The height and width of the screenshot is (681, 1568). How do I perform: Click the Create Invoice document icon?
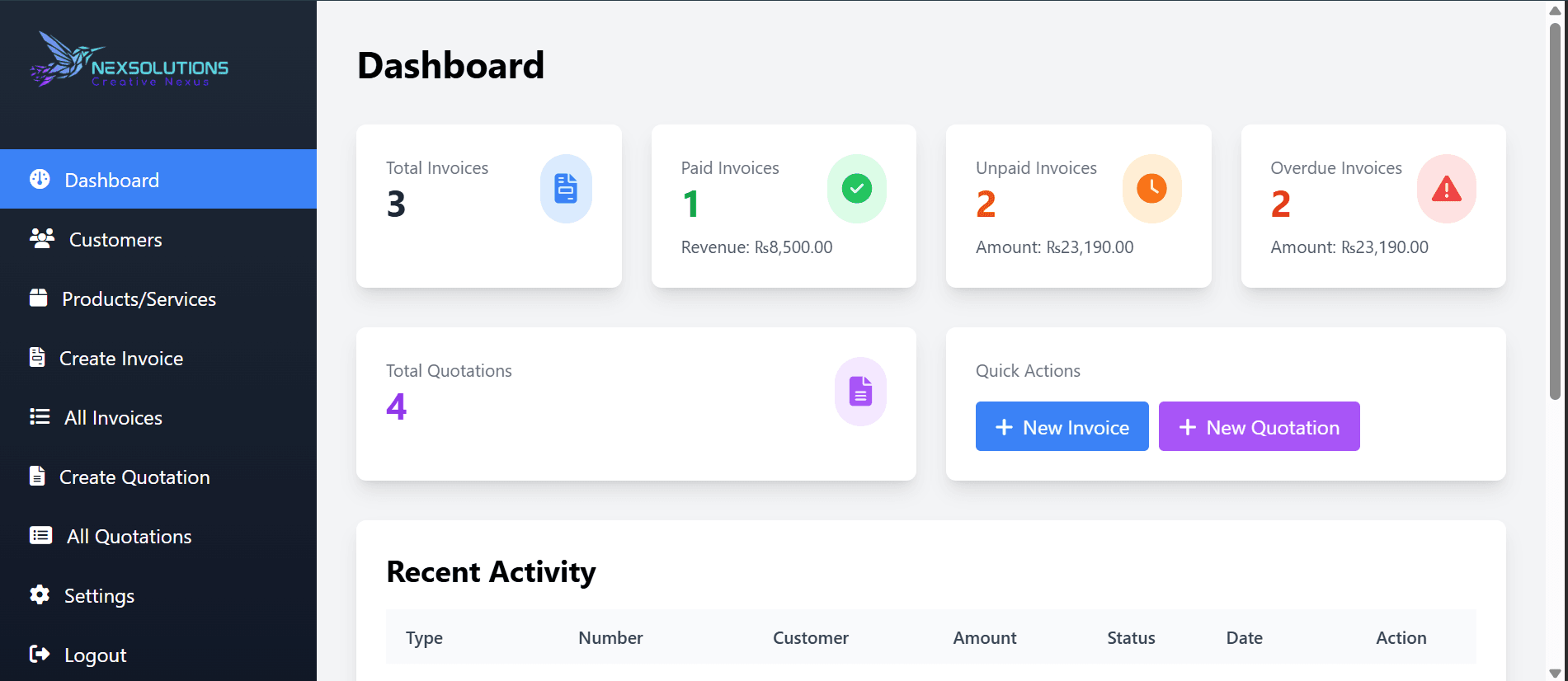pyautogui.click(x=37, y=357)
